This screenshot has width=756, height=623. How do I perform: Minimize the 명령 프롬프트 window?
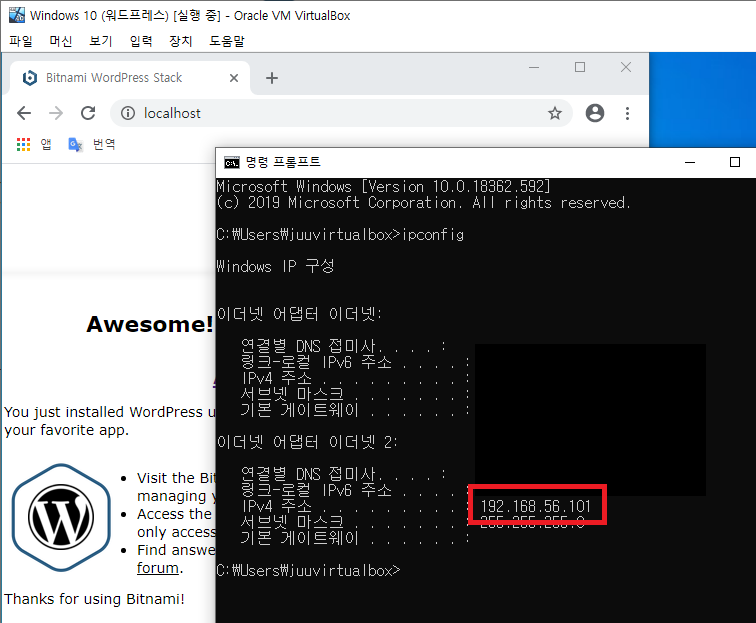click(x=690, y=163)
